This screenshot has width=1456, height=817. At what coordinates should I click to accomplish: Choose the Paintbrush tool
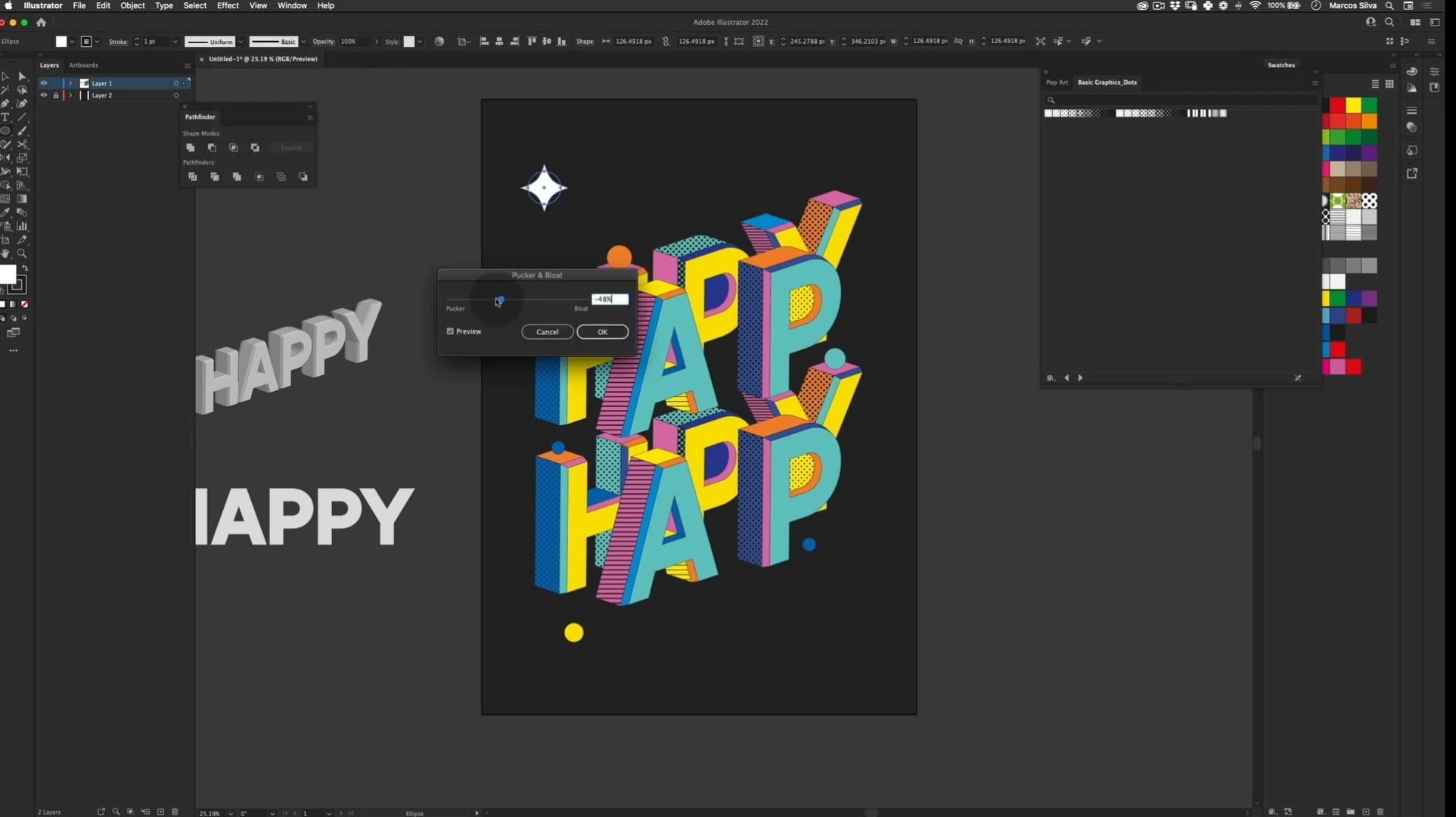(22, 131)
